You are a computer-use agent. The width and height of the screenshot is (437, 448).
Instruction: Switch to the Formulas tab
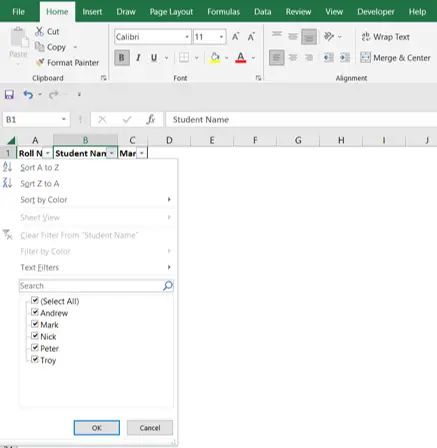tap(223, 12)
